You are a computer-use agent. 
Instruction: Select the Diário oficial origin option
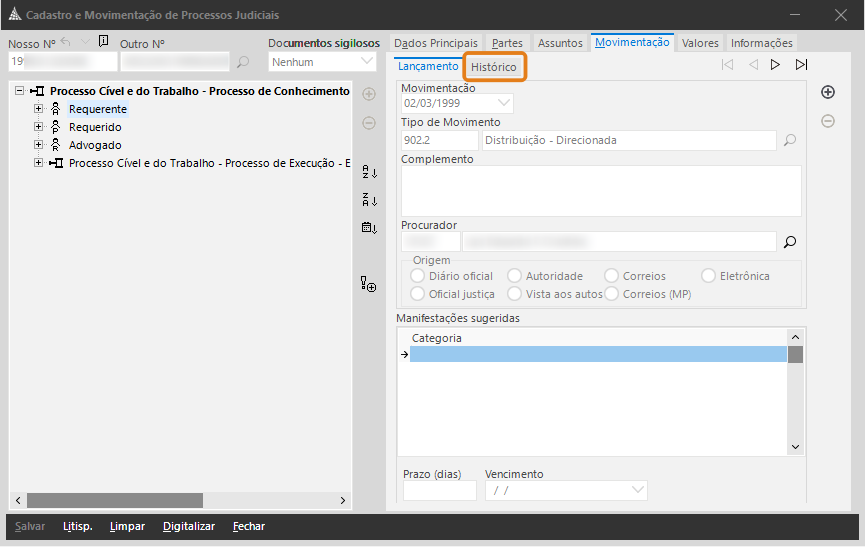tap(418, 276)
